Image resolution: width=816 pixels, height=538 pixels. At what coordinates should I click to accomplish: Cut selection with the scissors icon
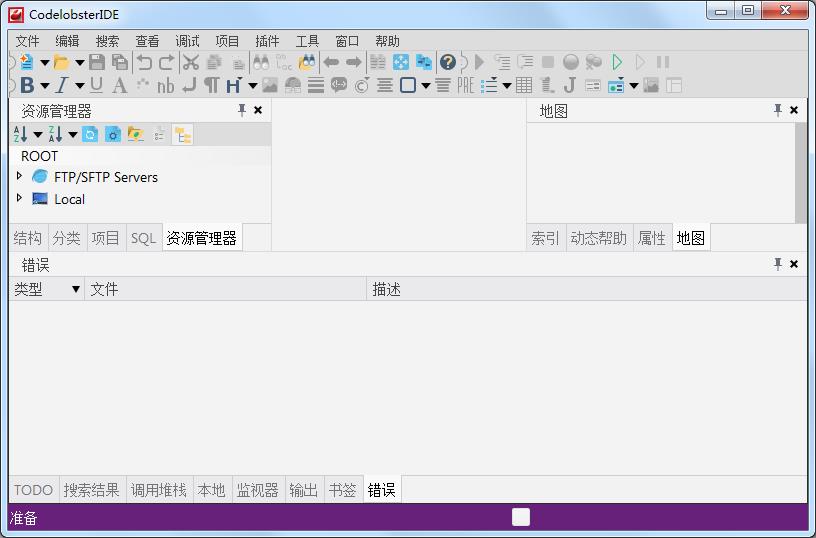click(191, 62)
